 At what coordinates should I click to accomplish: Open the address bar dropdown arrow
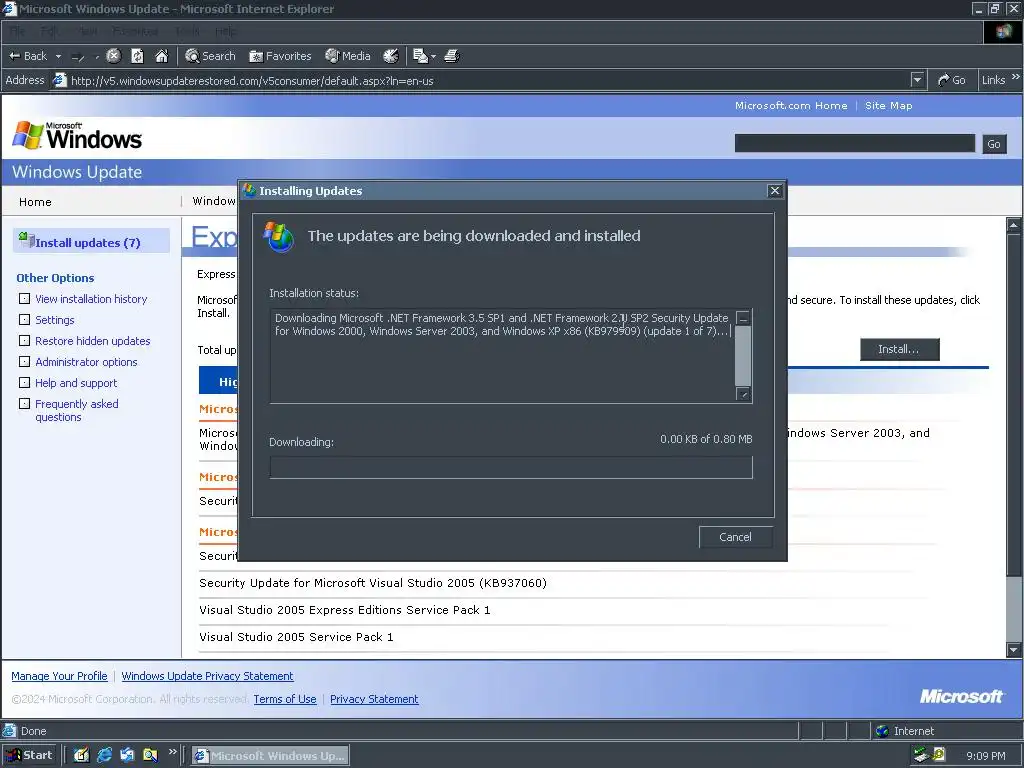tap(918, 80)
